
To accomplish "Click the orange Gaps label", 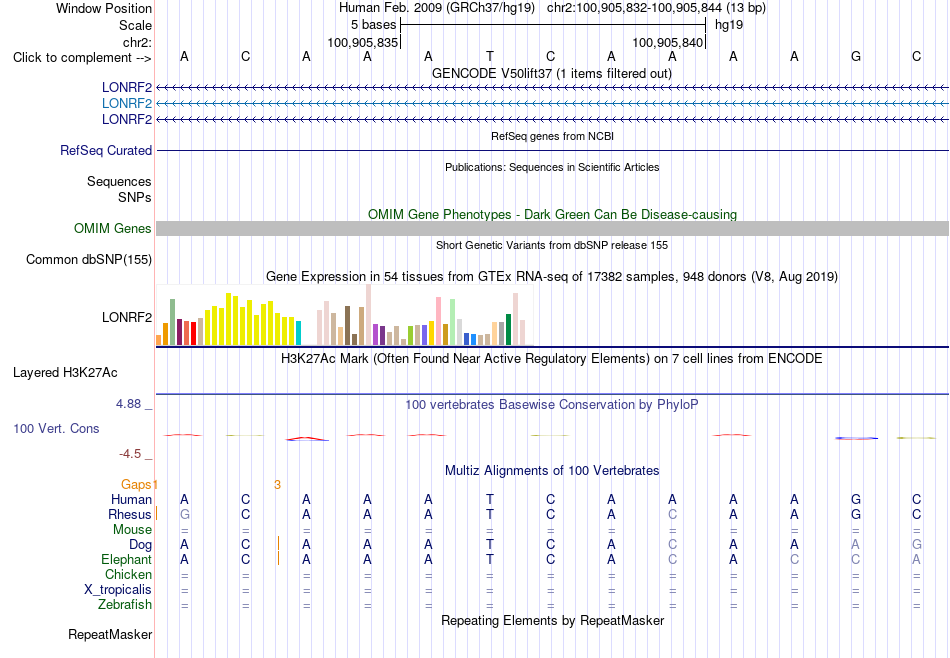I will 136,484.
